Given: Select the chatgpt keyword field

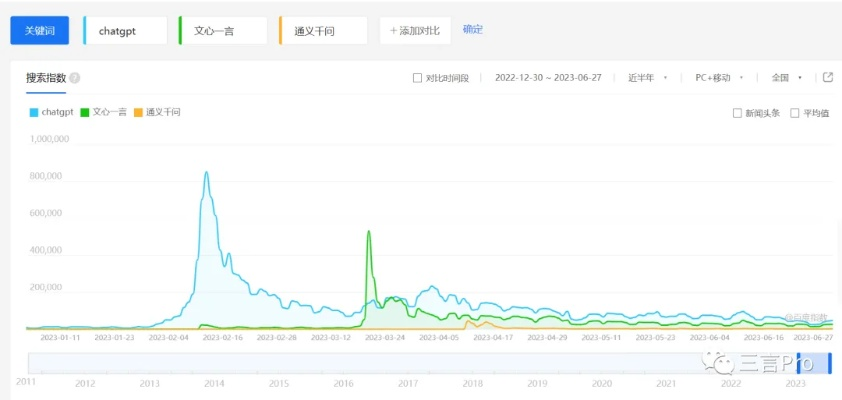Looking at the screenshot, I should [x=125, y=31].
